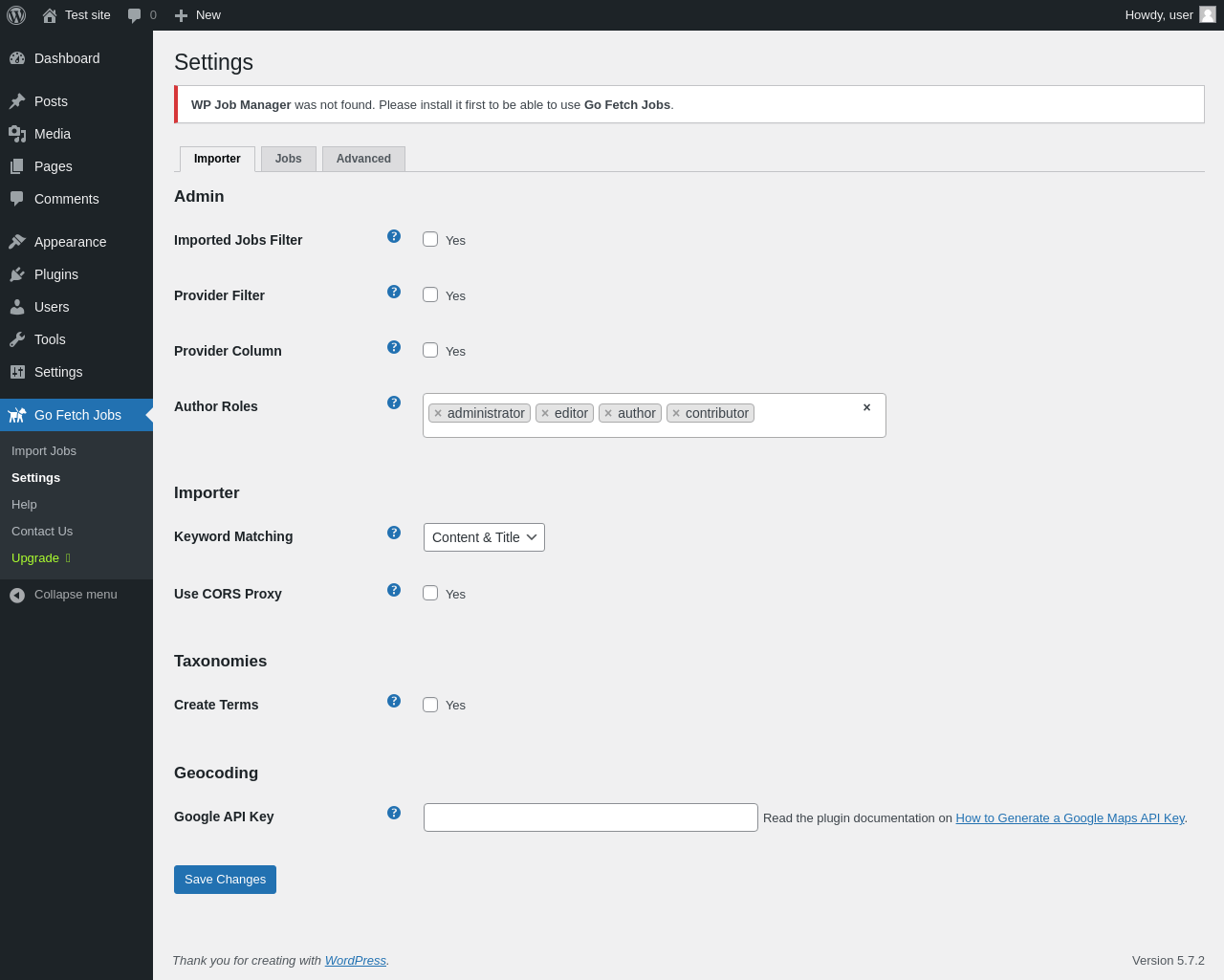Click the Dashboard gauge icon
Viewport: 1224px width, 980px height.
click(x=17, y=58)
